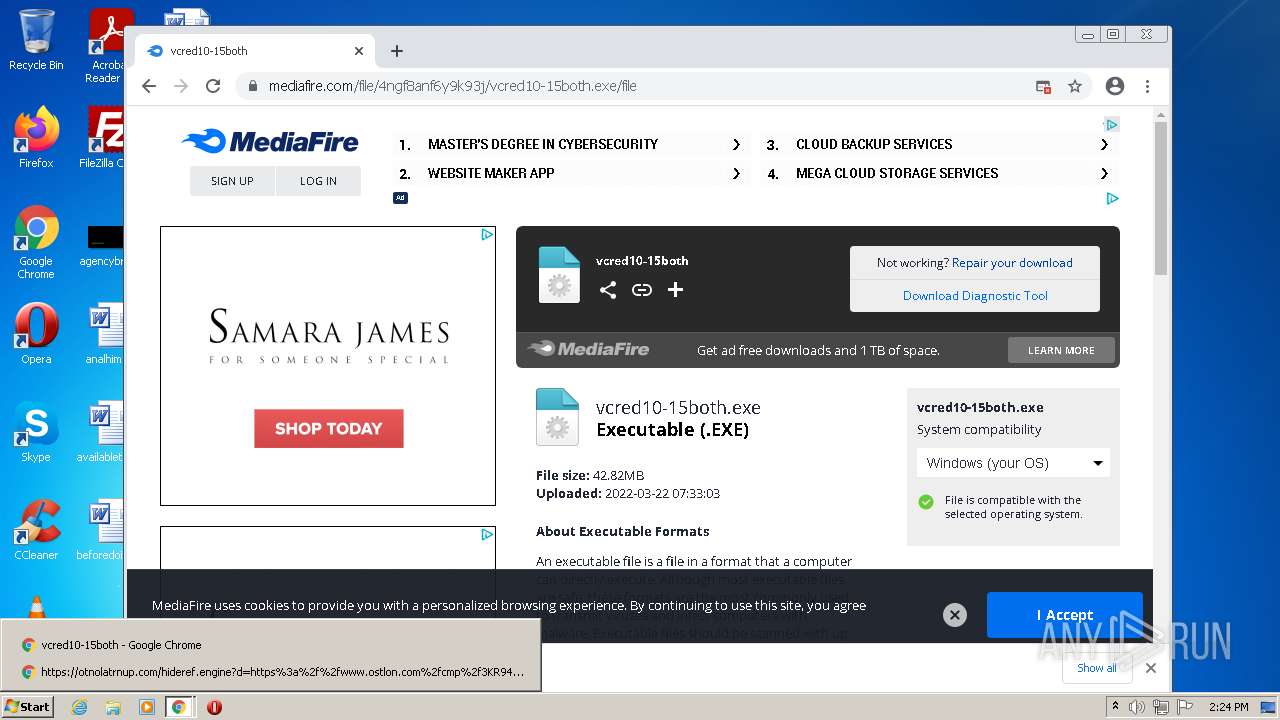Viewport: 1280px width, 720px height.
Task: Open the Chrome profile account icon
Action: (1115, 86)
